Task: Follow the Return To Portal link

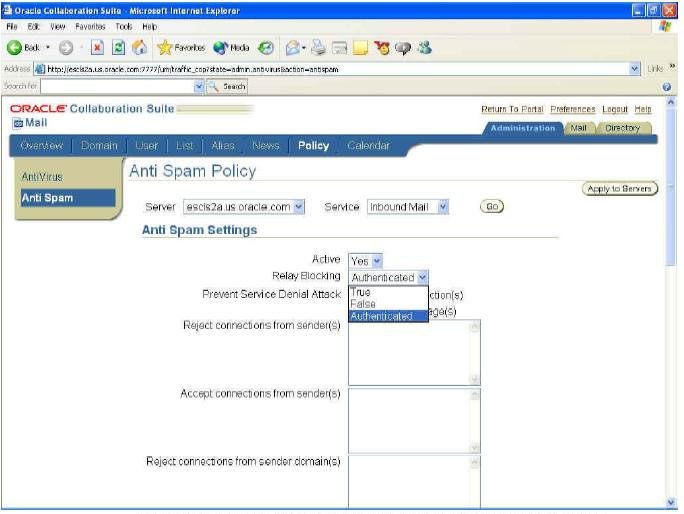Action: point(512,109)
